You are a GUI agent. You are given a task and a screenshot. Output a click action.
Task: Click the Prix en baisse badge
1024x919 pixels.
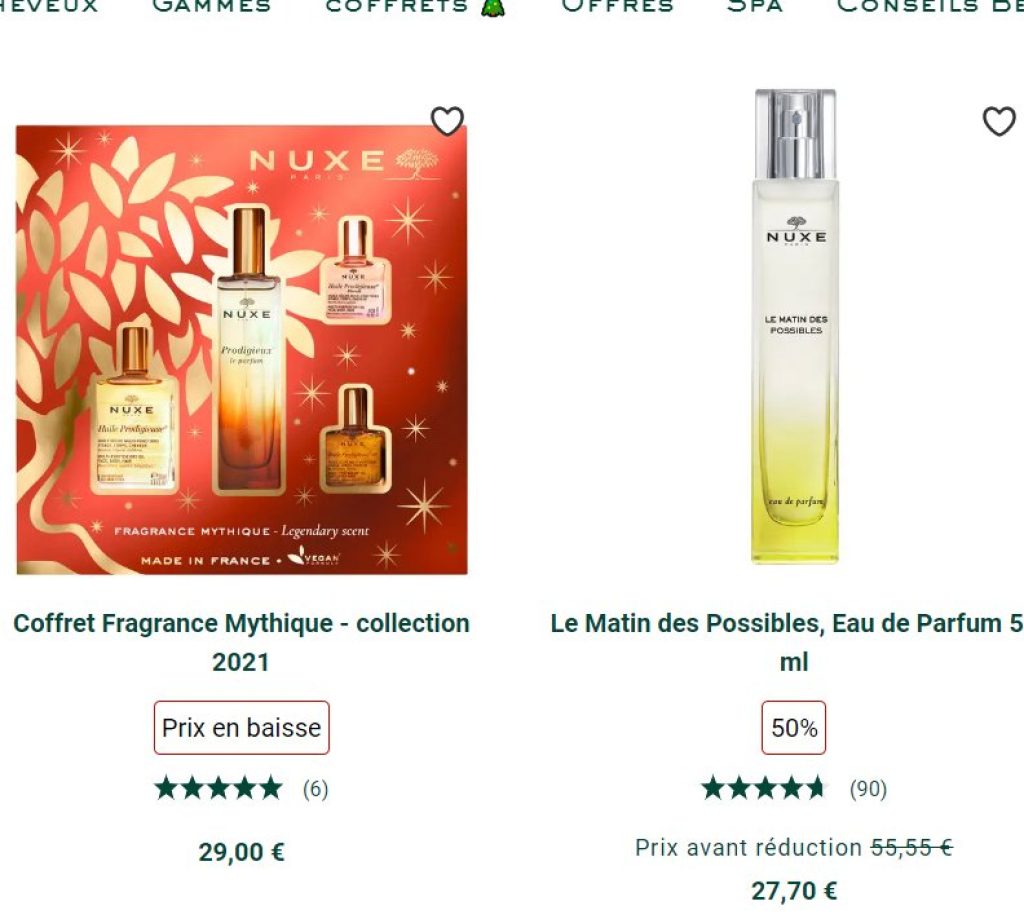click(x=242, y=728)
